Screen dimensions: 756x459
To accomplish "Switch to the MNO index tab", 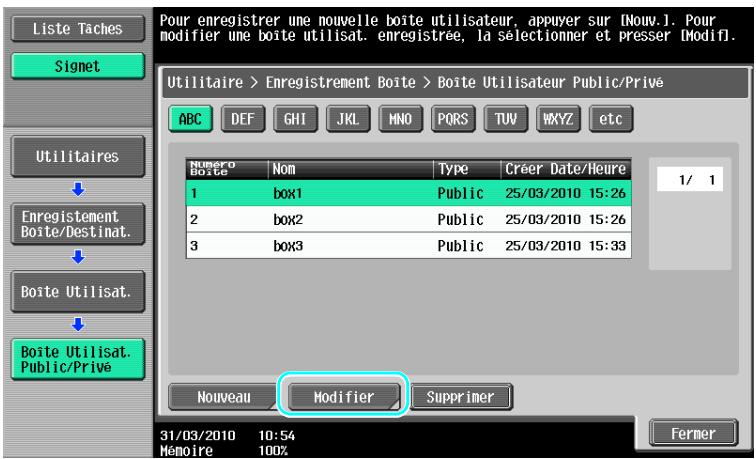I will click(401, 119).
